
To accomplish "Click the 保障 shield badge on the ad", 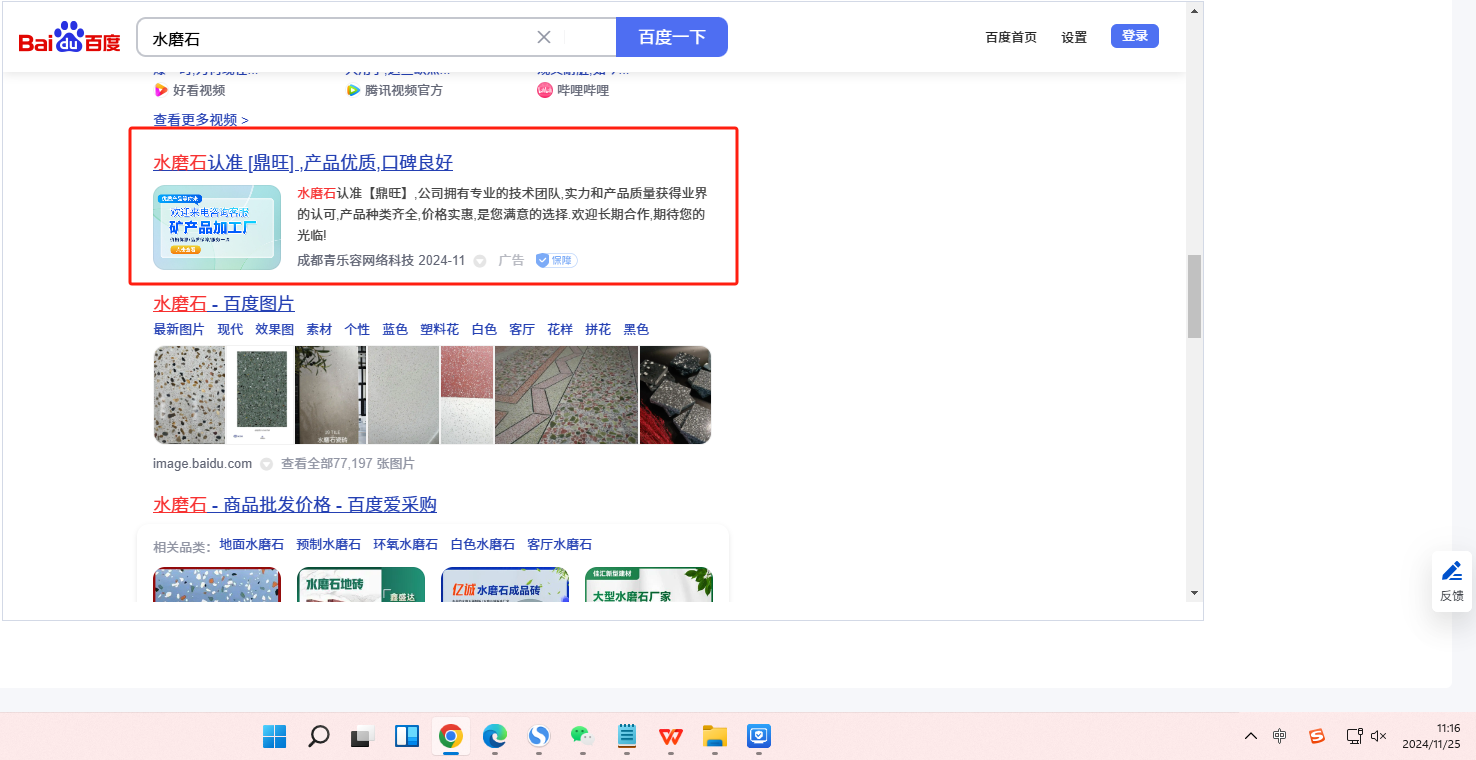I will [x=556, y=260].
